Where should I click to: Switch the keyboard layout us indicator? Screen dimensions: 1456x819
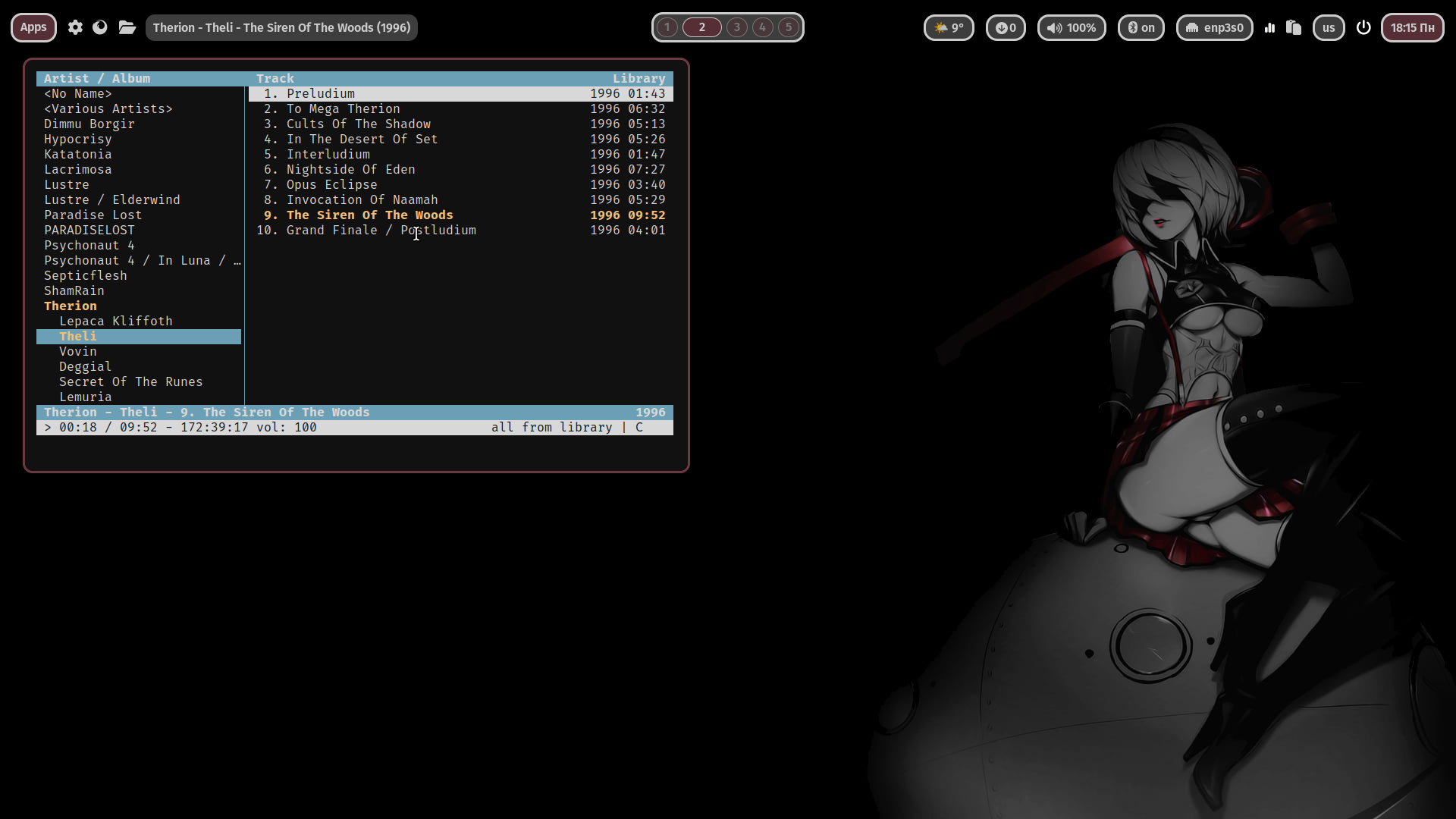(1329, 27)
